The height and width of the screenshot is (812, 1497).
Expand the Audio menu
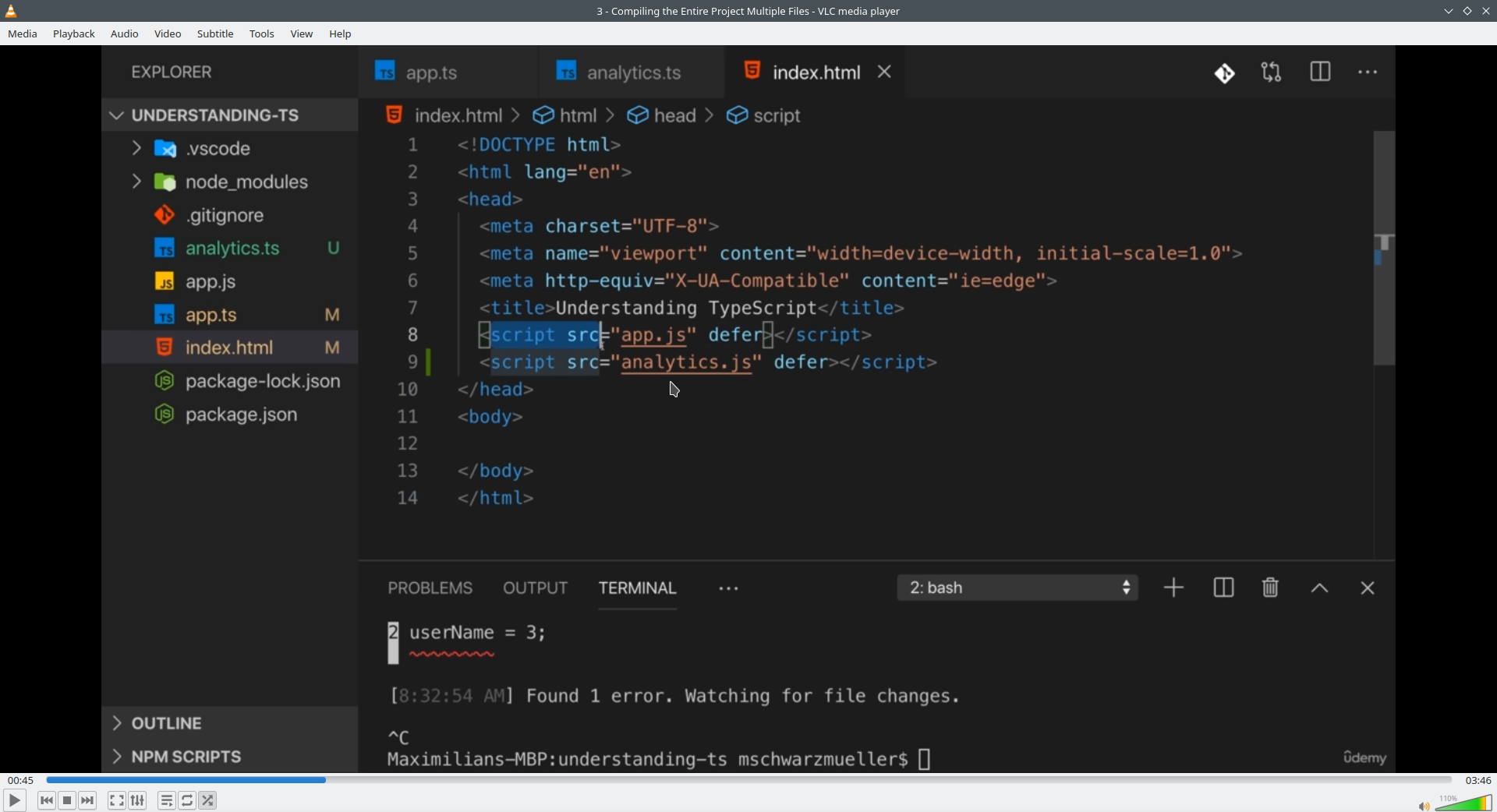coord(125,34)
